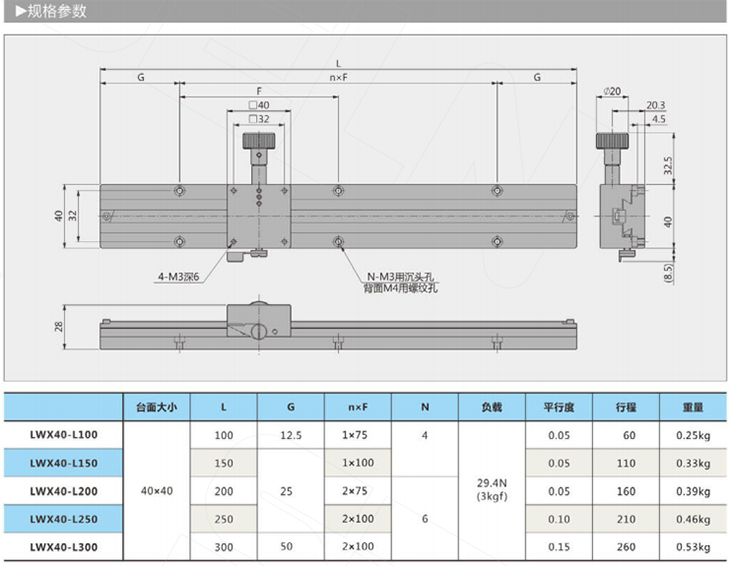
Task: Click the 0.53kg weight cell
Action: (692, 547)
